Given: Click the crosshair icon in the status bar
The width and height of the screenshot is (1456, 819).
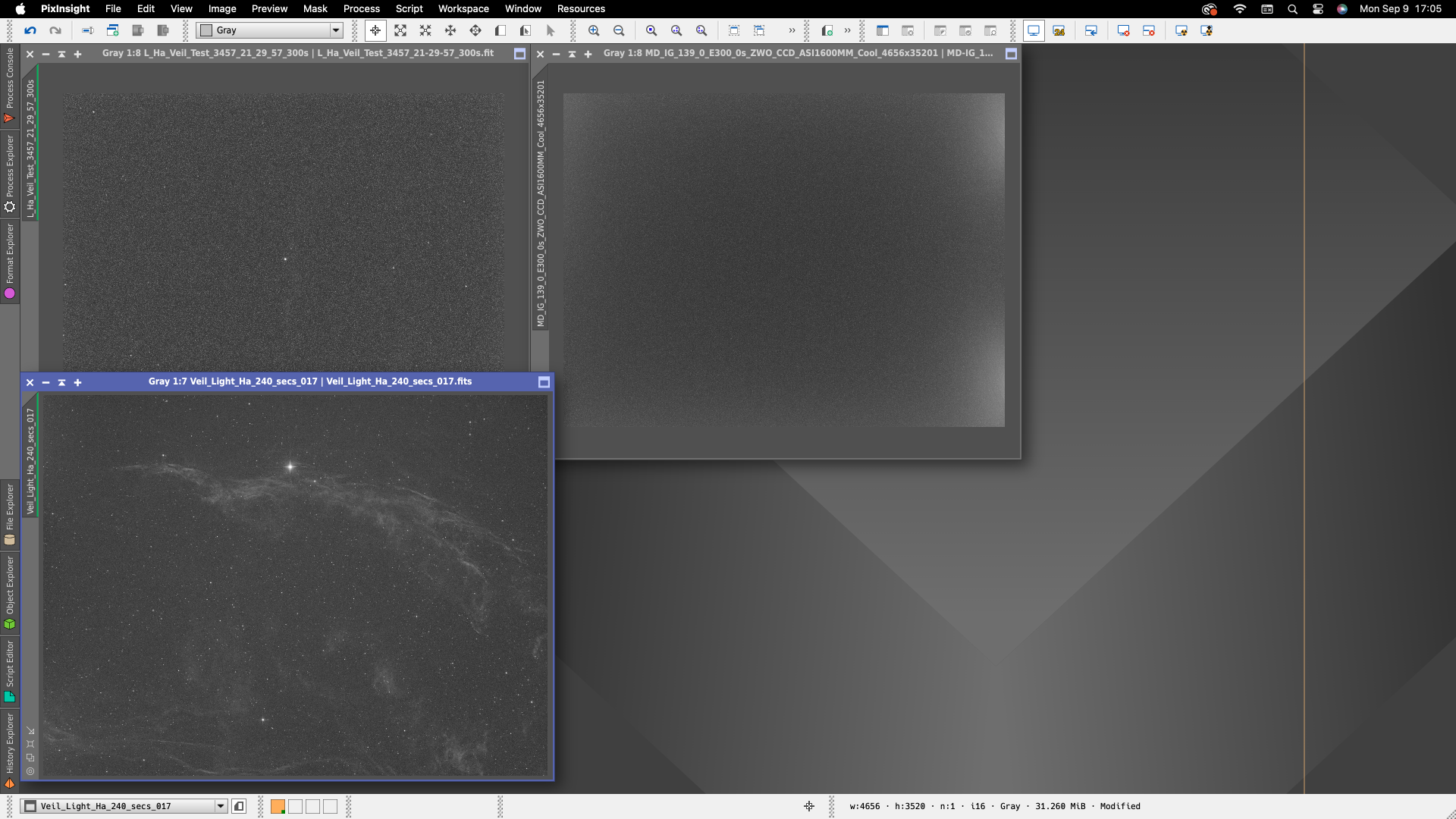Looking at the screenshot, I should [809, 806].
